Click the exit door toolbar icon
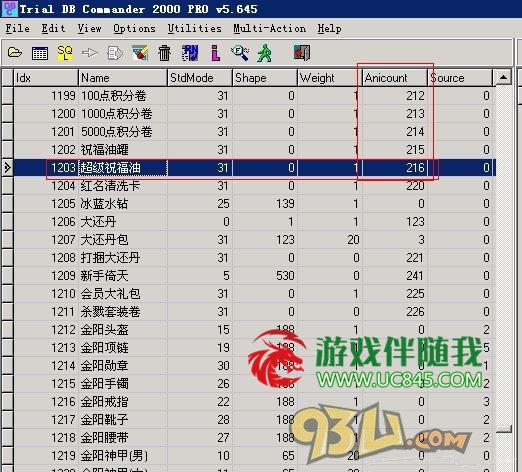This screenshot has height=472, width=522. (302, 53)
